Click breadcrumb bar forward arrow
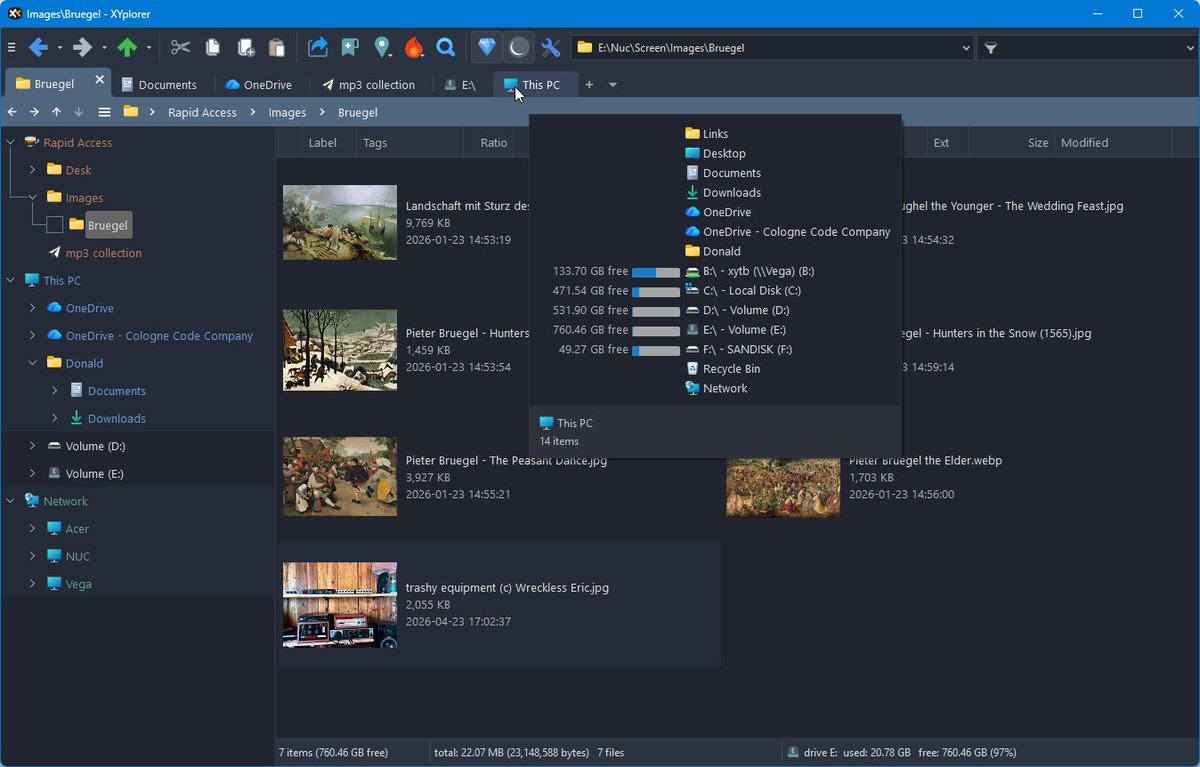The width and height of the screenshot is (1200, 767). (x=34, y=112)
